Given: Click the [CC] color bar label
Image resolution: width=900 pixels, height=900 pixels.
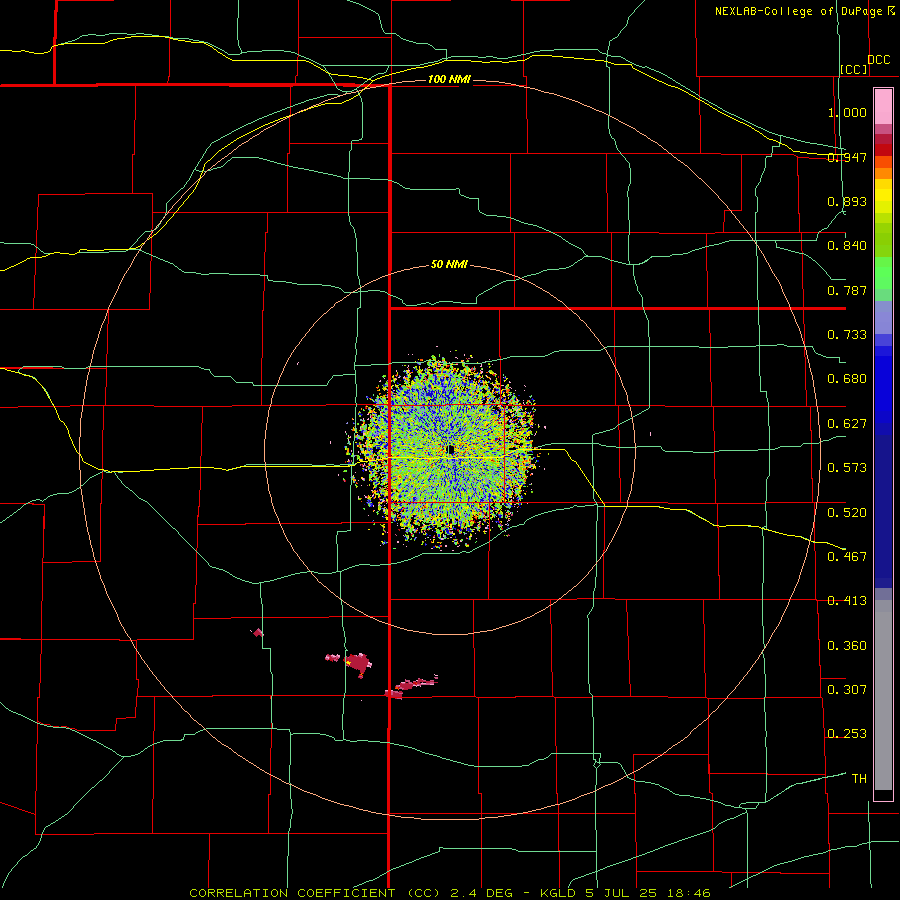Looking at the screenshot, I should click(854, 69).
